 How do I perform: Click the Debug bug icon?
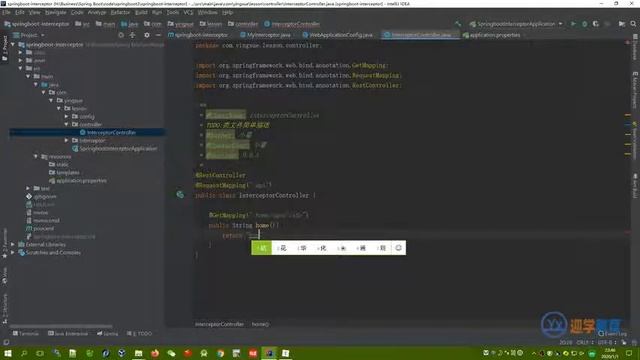[584, 24]
